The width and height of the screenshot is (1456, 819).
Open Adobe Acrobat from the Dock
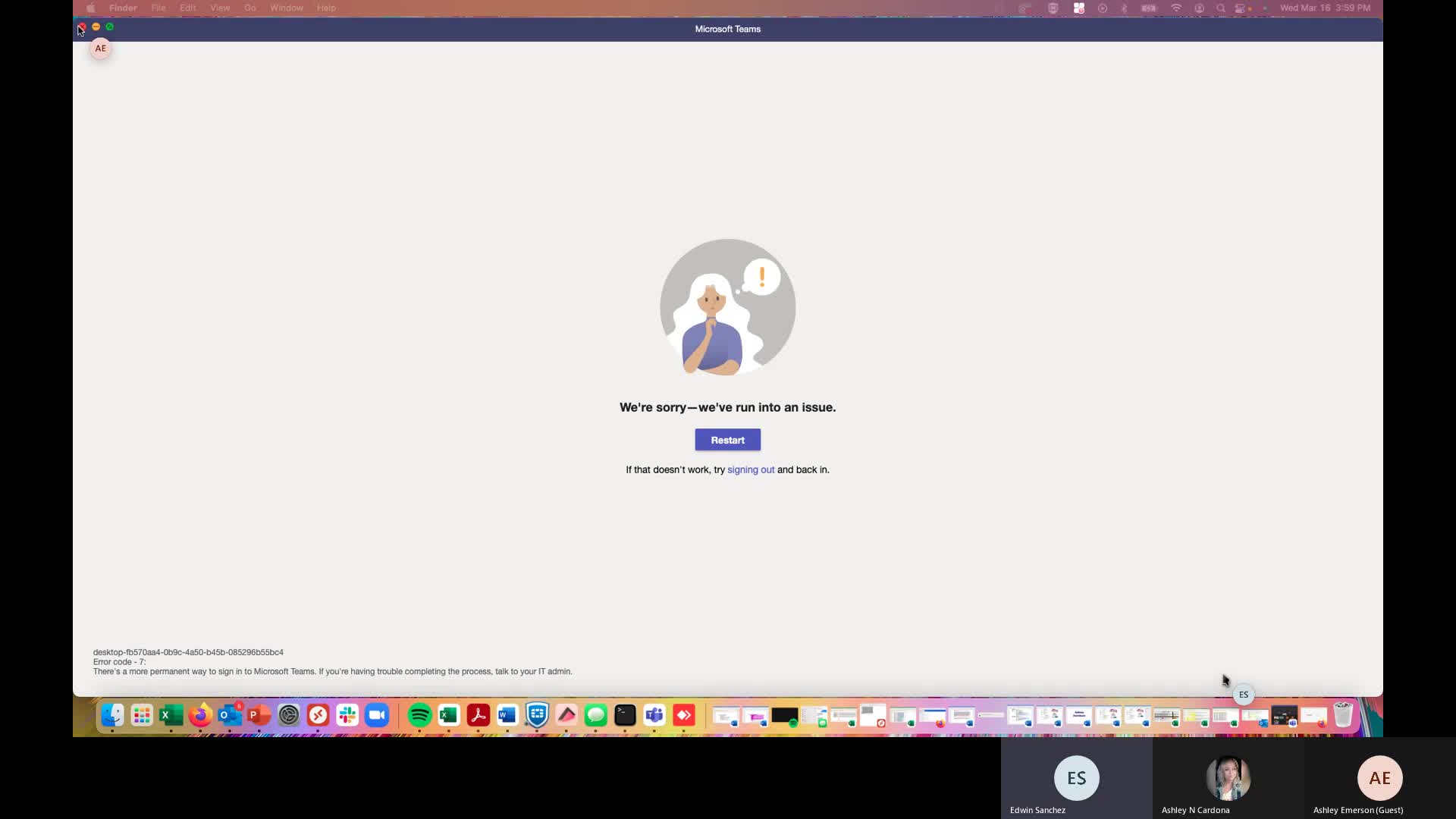point(478,715)
